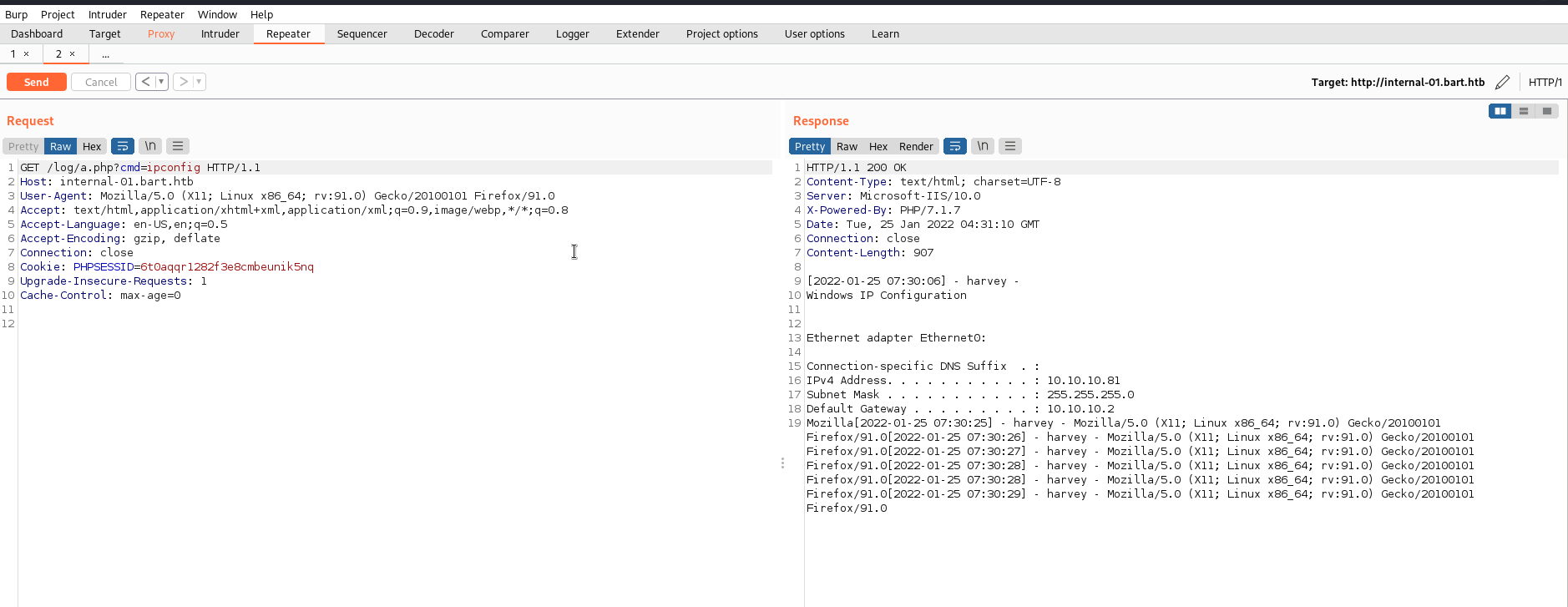Viewport: 1568px width, 607px height.
Task: Open the Project options tab
Action: pos(722,34)
